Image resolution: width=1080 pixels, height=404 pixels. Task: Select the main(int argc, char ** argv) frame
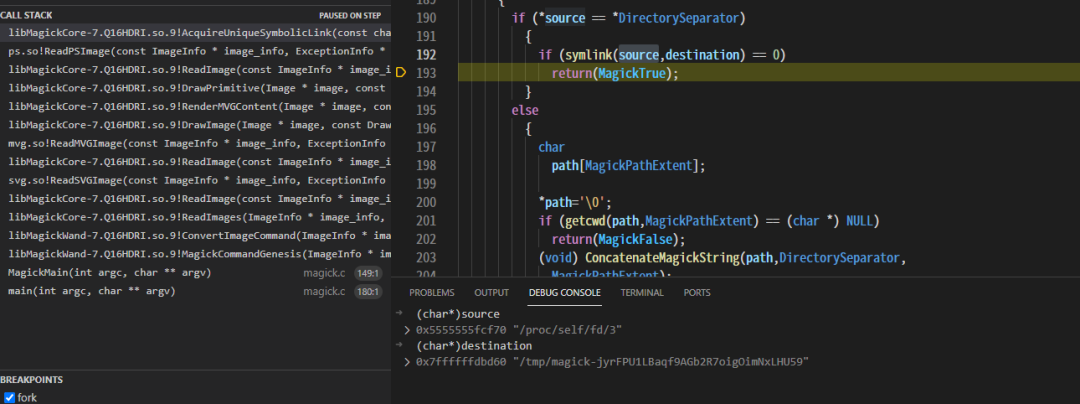point(196,291)
